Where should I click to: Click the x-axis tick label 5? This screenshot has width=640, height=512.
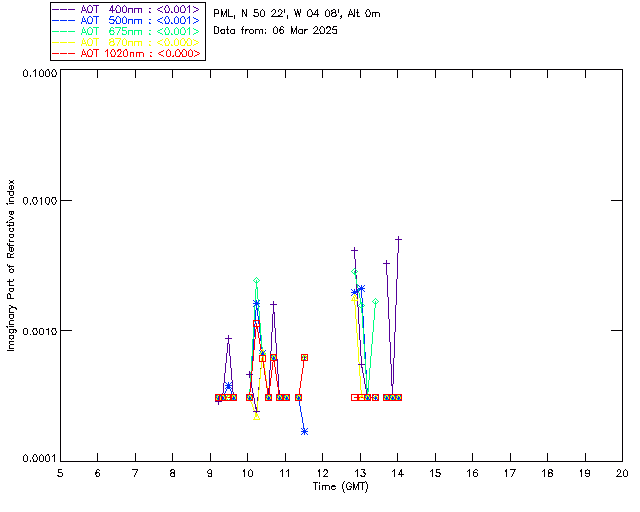[60, 473]
